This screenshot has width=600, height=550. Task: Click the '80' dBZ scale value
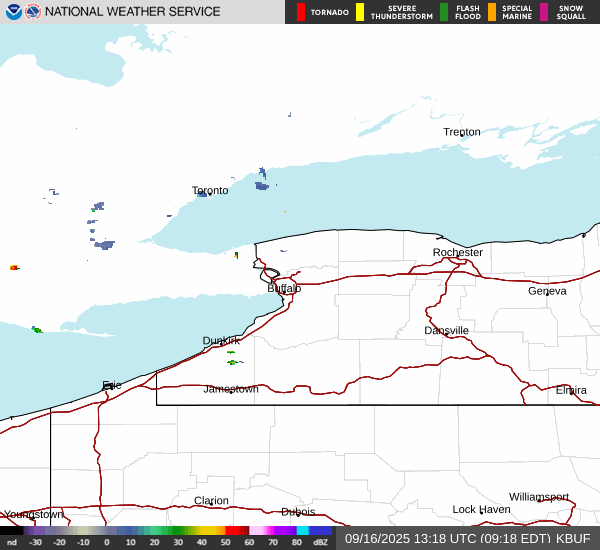(x=297, y=542)
